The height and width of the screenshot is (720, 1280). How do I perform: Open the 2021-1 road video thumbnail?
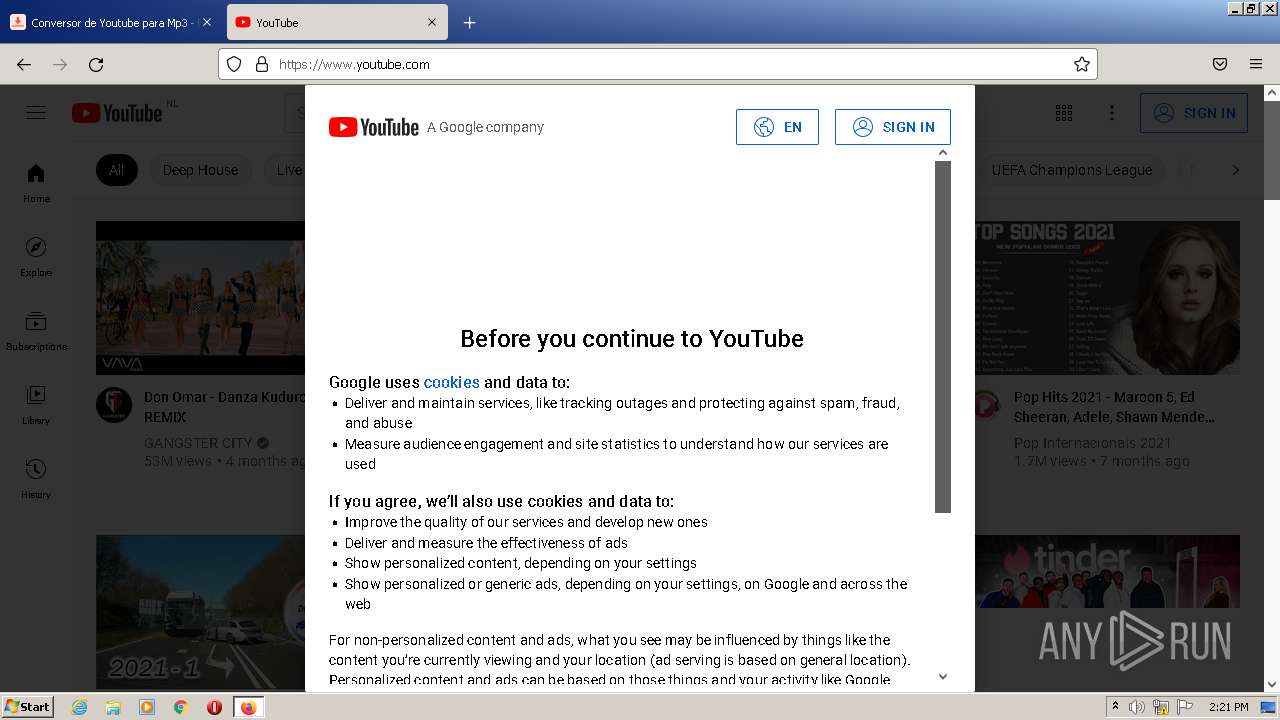(200, 612)
